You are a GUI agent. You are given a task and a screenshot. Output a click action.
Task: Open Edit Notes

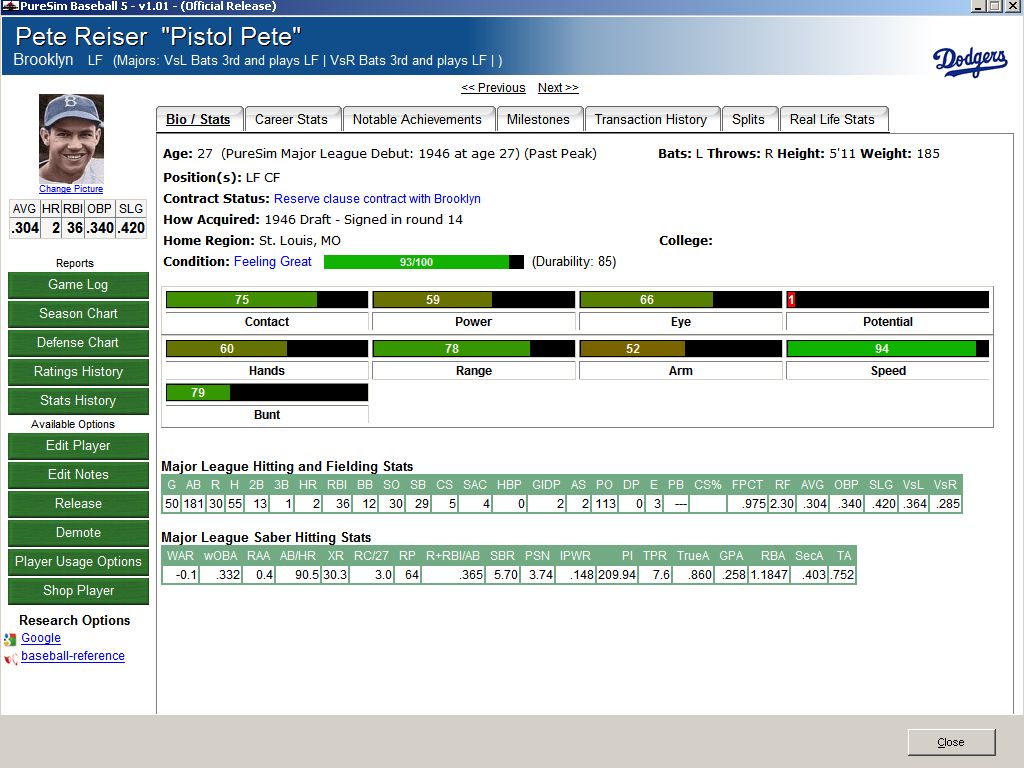pyautogui.click(x=78, y=475)
